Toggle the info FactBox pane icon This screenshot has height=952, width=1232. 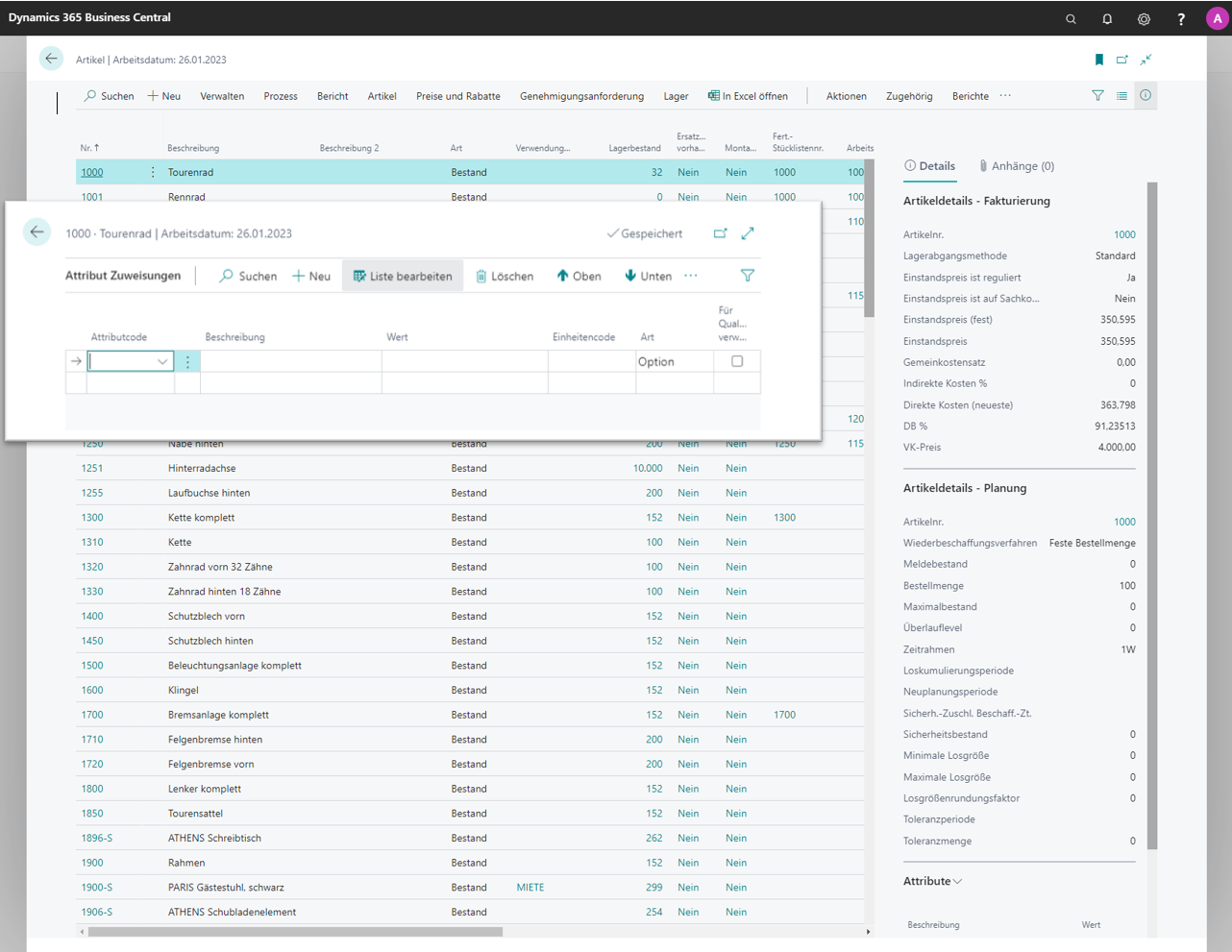(1146, 96)
